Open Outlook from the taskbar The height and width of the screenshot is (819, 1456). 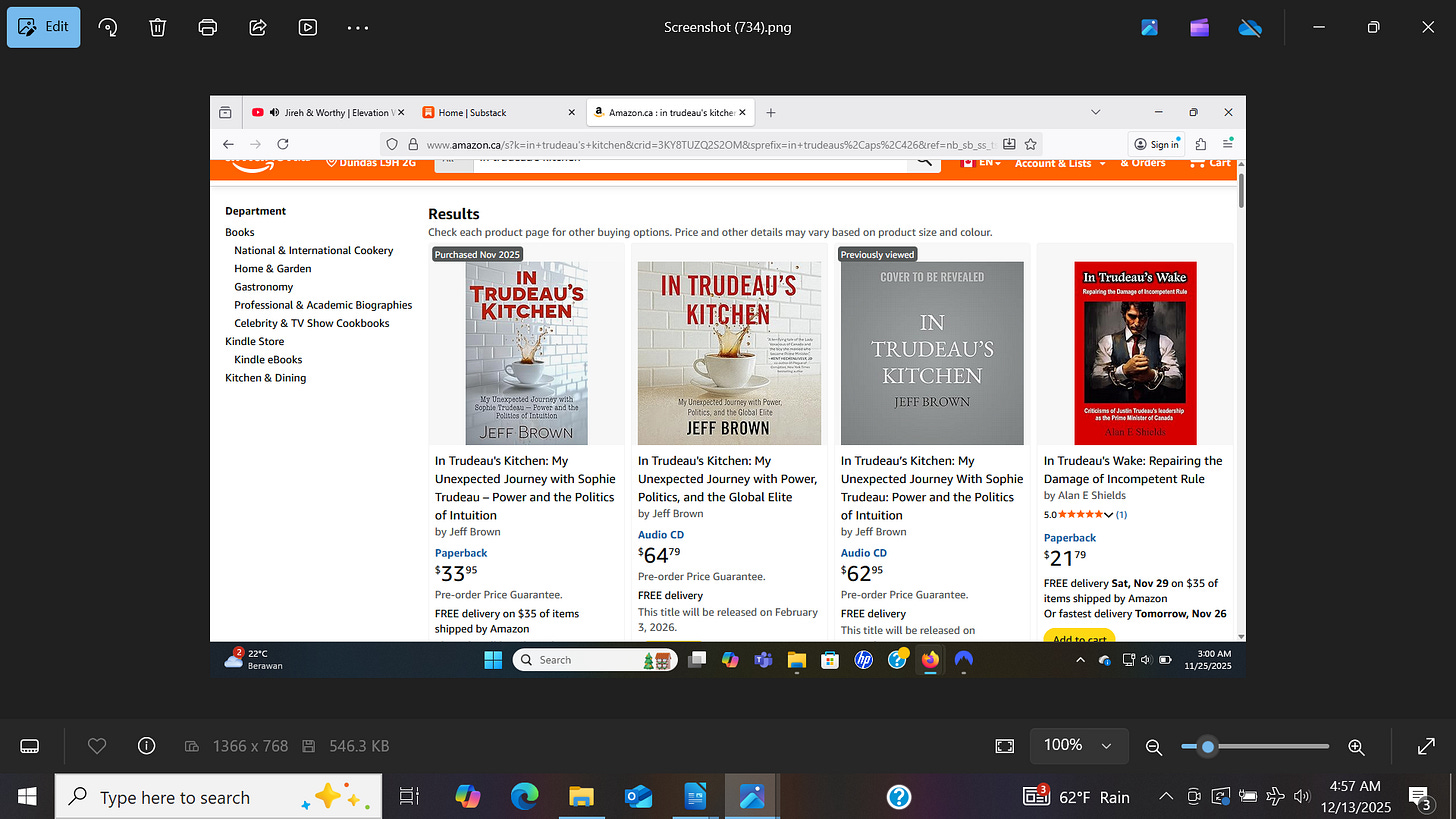[x=638, y=797]
